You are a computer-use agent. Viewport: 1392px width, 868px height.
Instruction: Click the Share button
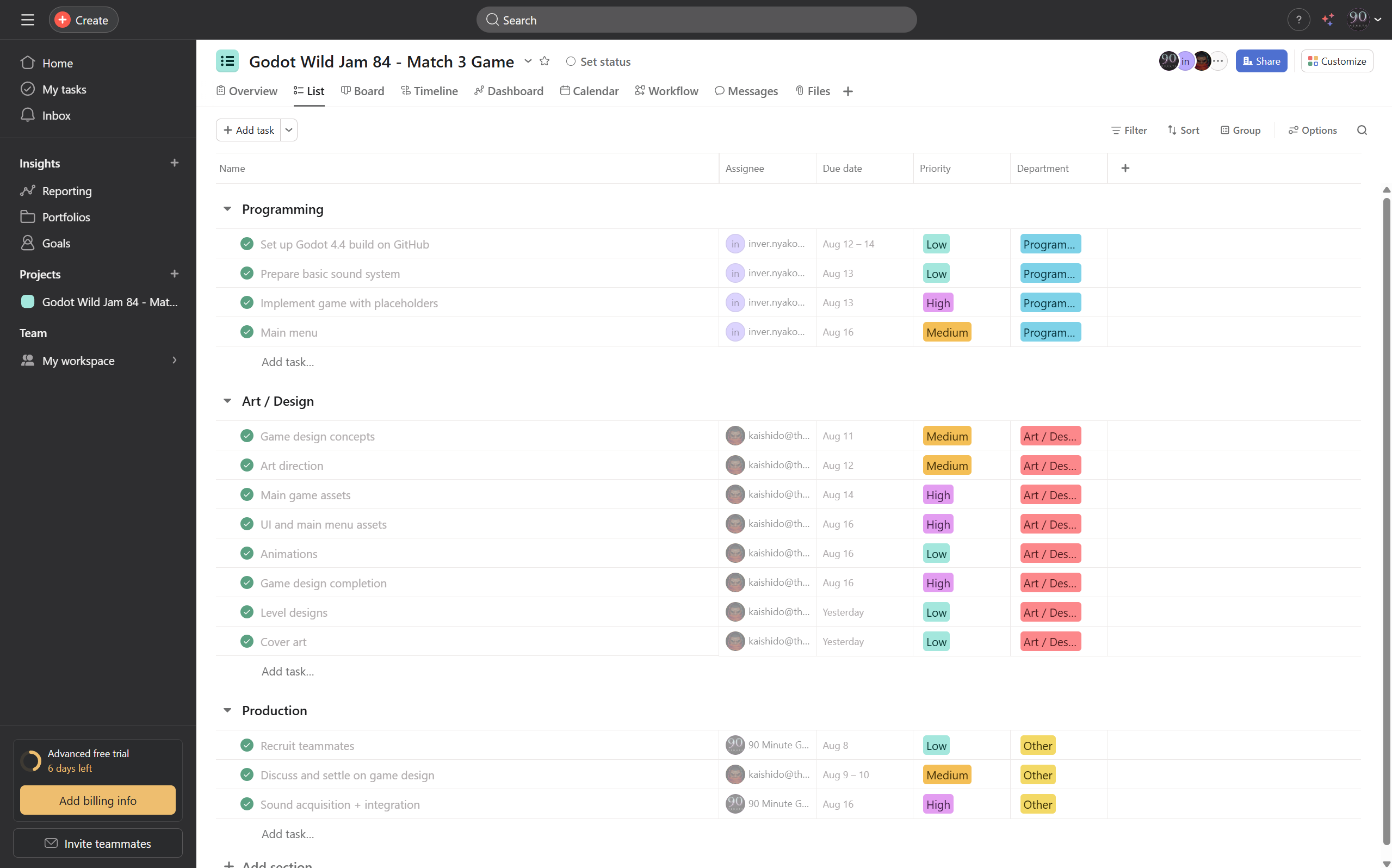(x=1261, y=61)
